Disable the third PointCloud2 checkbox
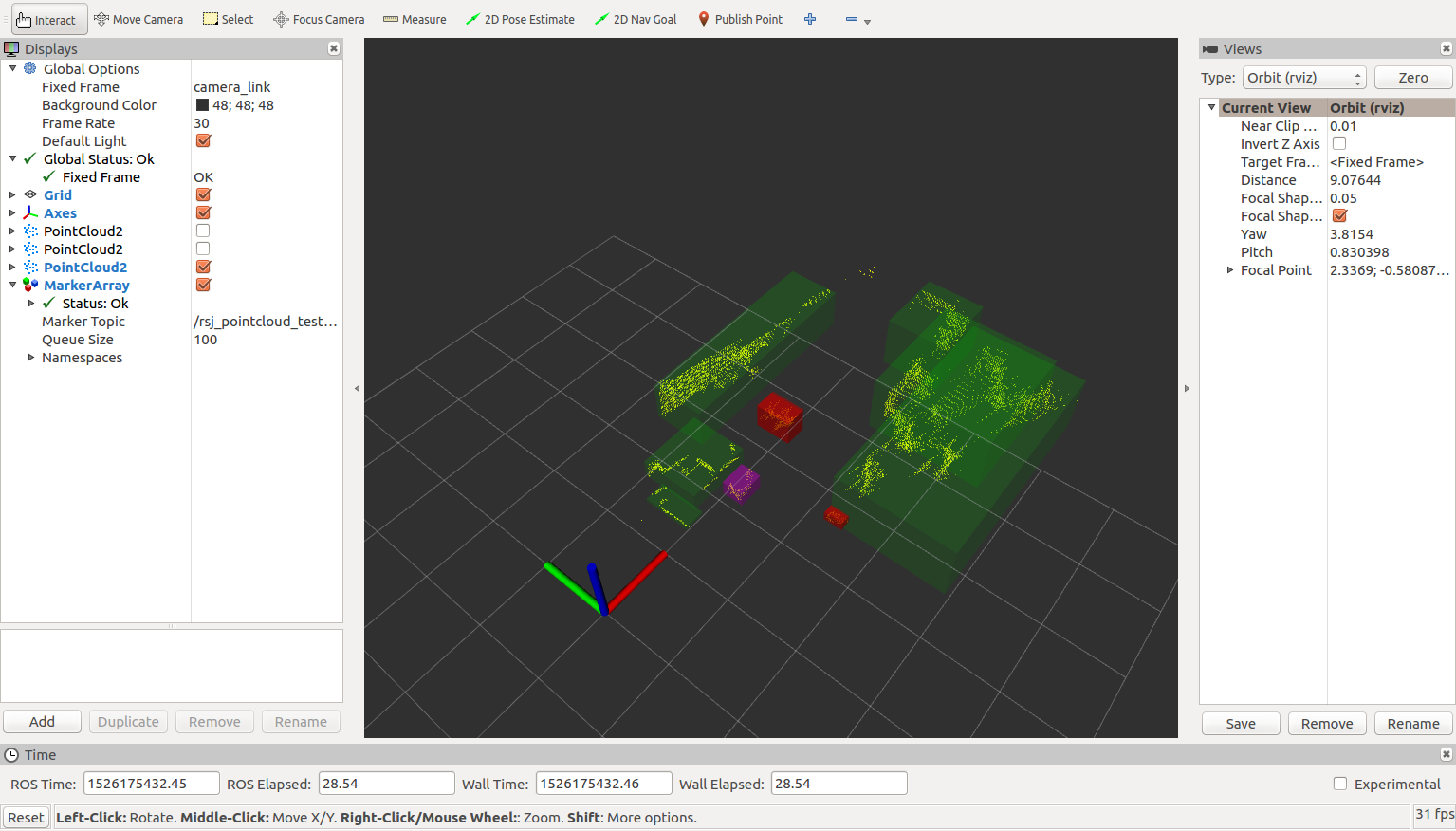The height and width of the screenshot is (831, 1456). (203, 267)
